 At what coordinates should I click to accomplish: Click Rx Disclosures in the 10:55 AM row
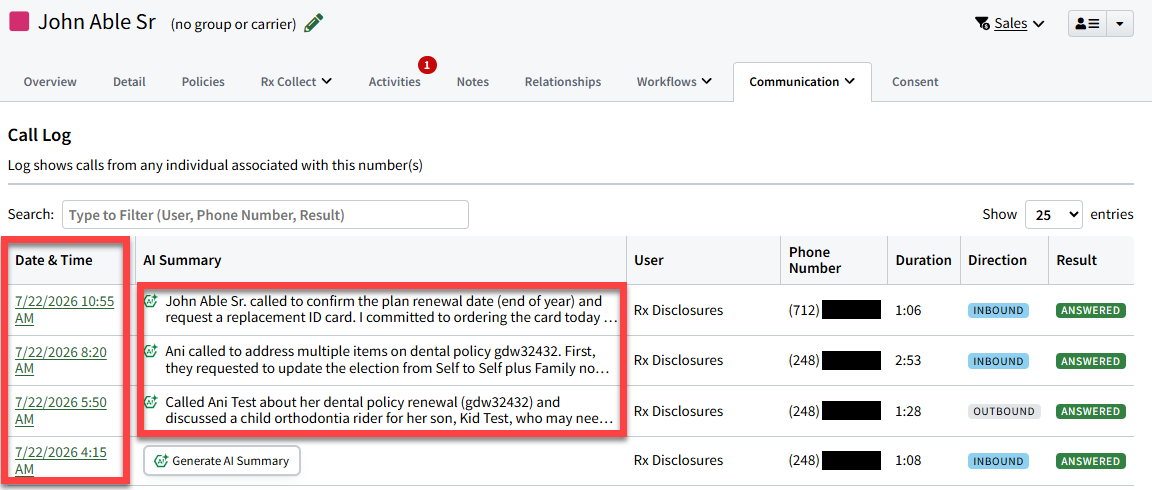[x=678, y=310]
